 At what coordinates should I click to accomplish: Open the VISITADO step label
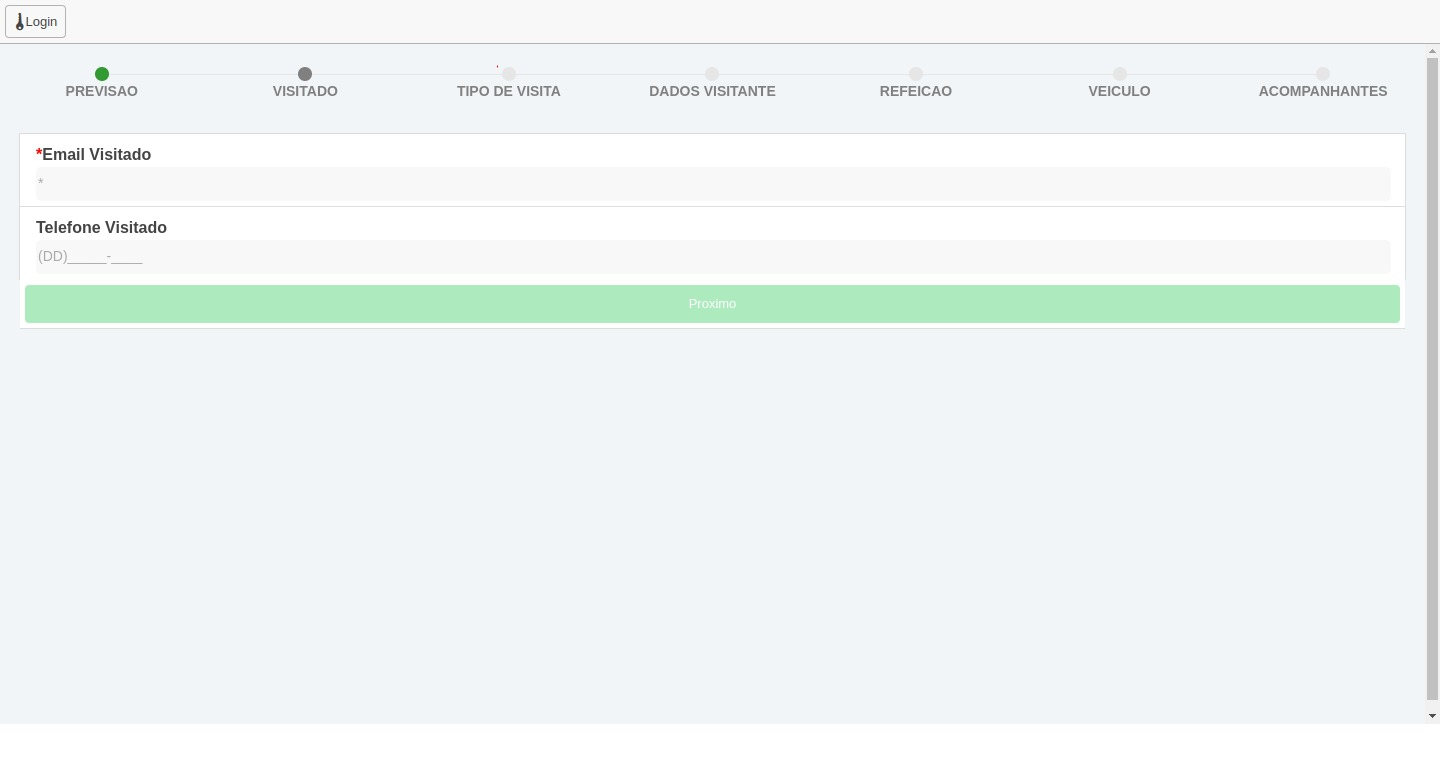tap(305, 91)
